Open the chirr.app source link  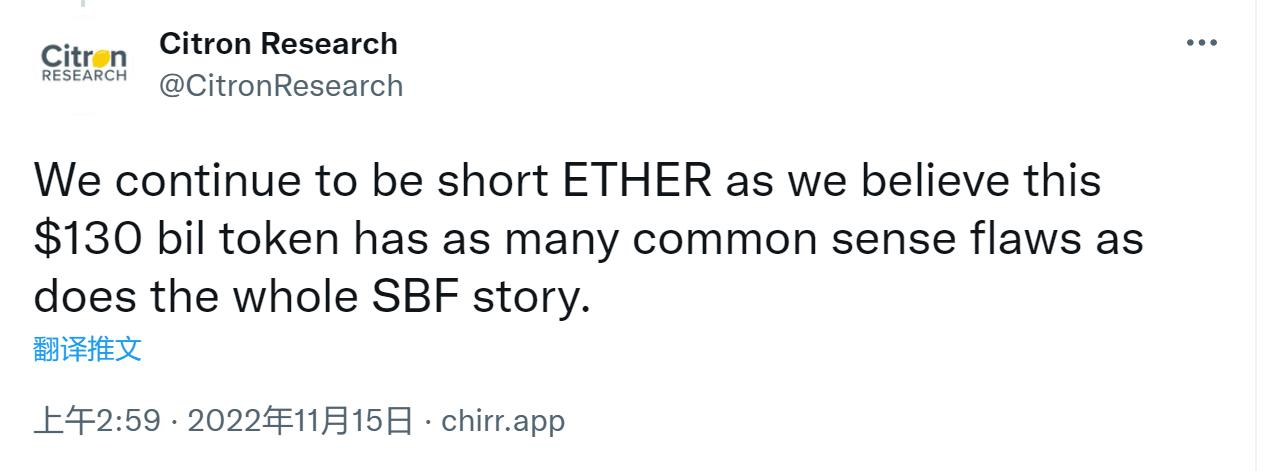point(502,421)
